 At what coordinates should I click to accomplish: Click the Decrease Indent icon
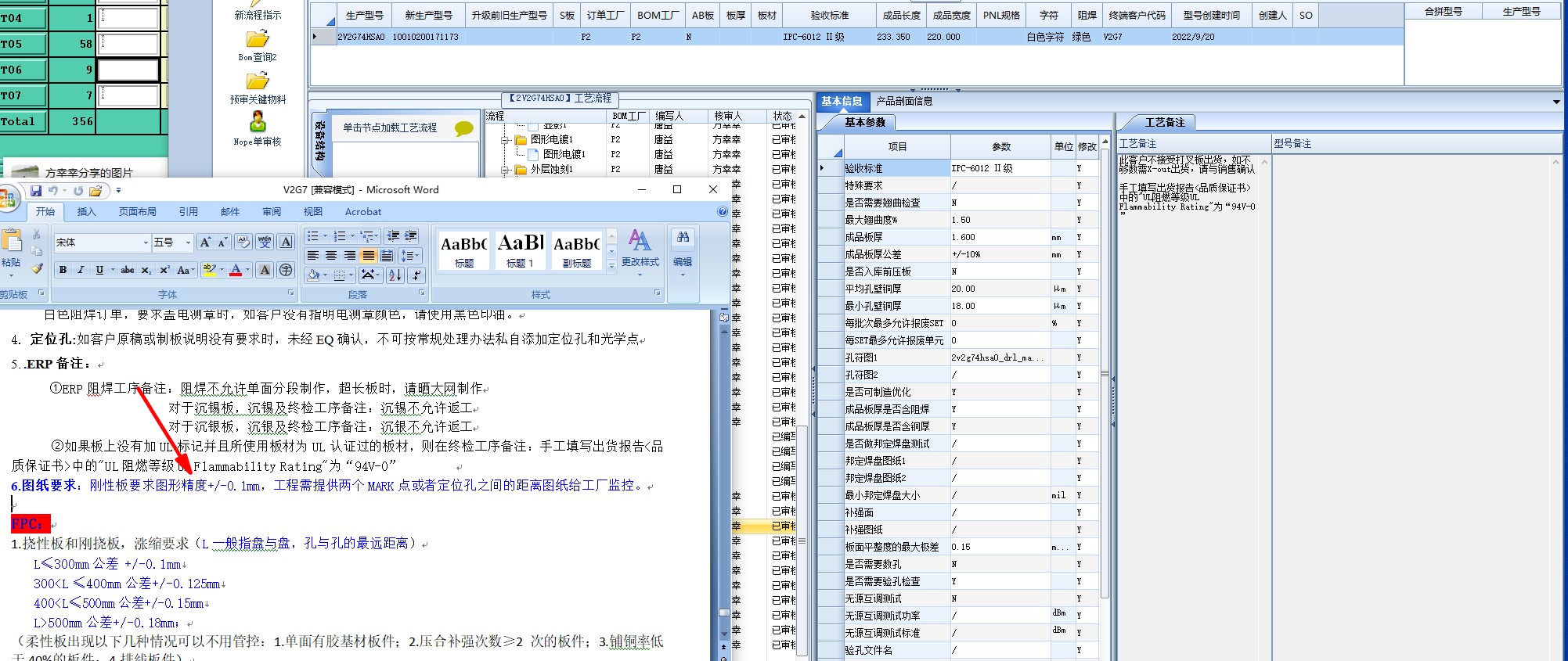click(x=393, y=235)
